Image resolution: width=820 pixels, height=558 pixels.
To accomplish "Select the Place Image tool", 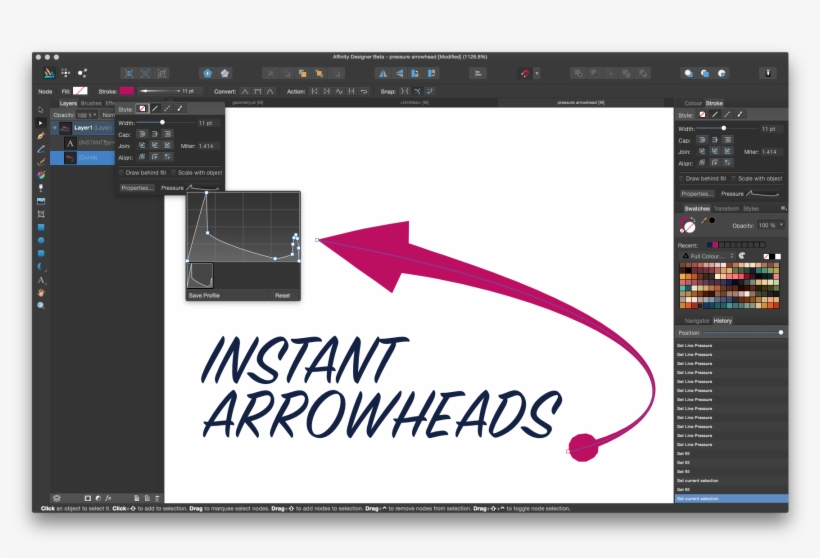I will 41,201.
